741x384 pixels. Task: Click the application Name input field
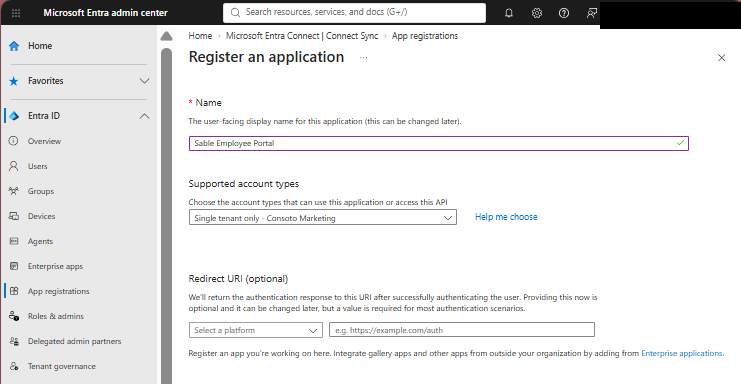[439, 143]
